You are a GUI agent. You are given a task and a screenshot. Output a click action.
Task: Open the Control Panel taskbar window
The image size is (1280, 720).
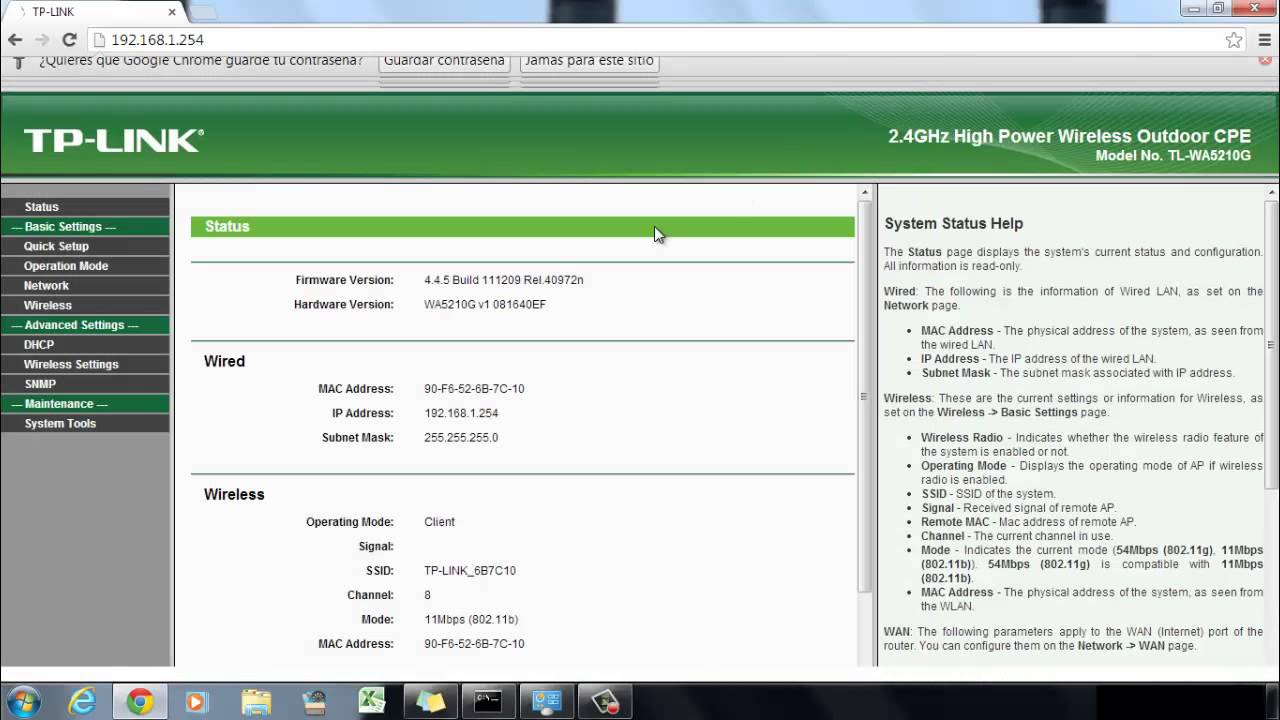click(547, 701)
